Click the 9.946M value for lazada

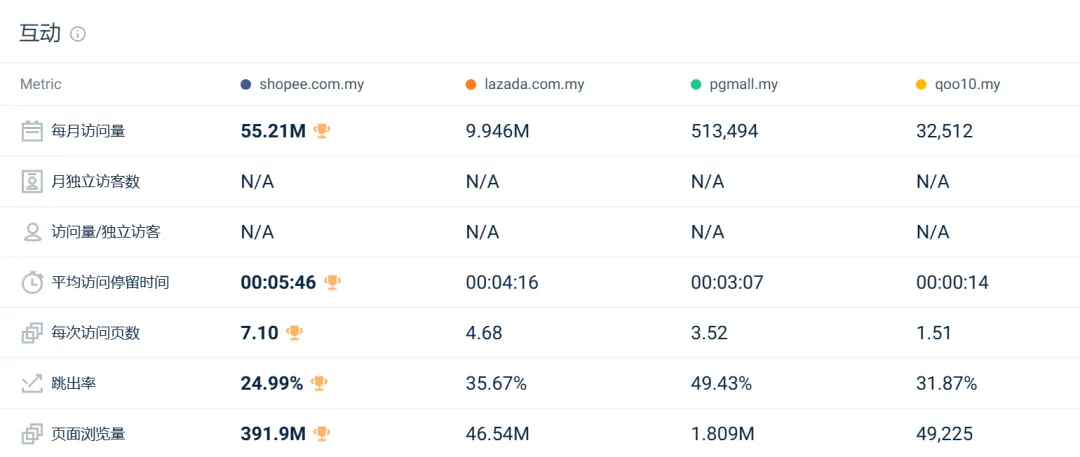click(x=497, y=131)
